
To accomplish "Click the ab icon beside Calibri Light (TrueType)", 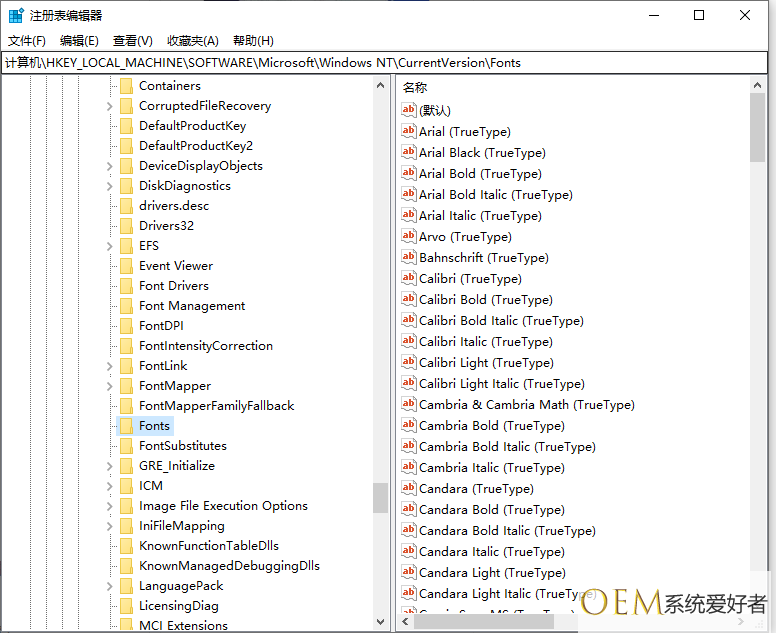I will [408, 362].
